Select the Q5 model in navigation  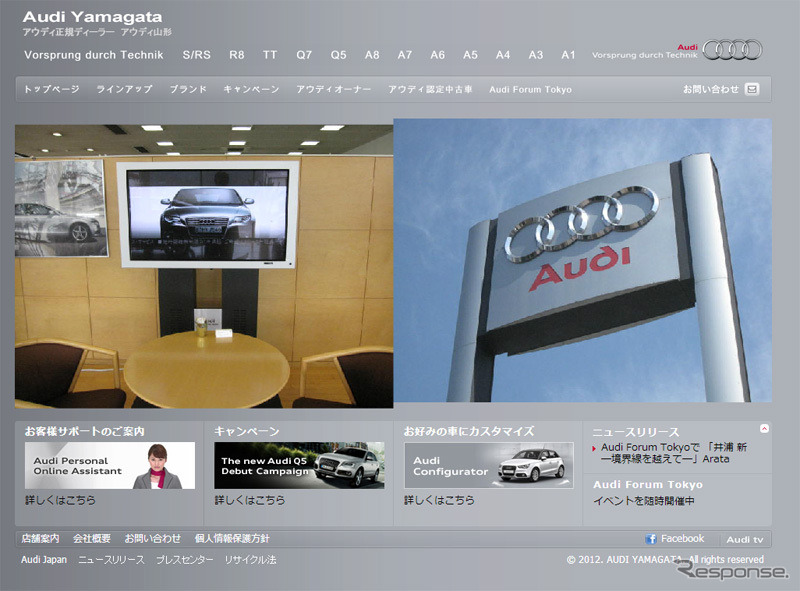pos(338,55)
